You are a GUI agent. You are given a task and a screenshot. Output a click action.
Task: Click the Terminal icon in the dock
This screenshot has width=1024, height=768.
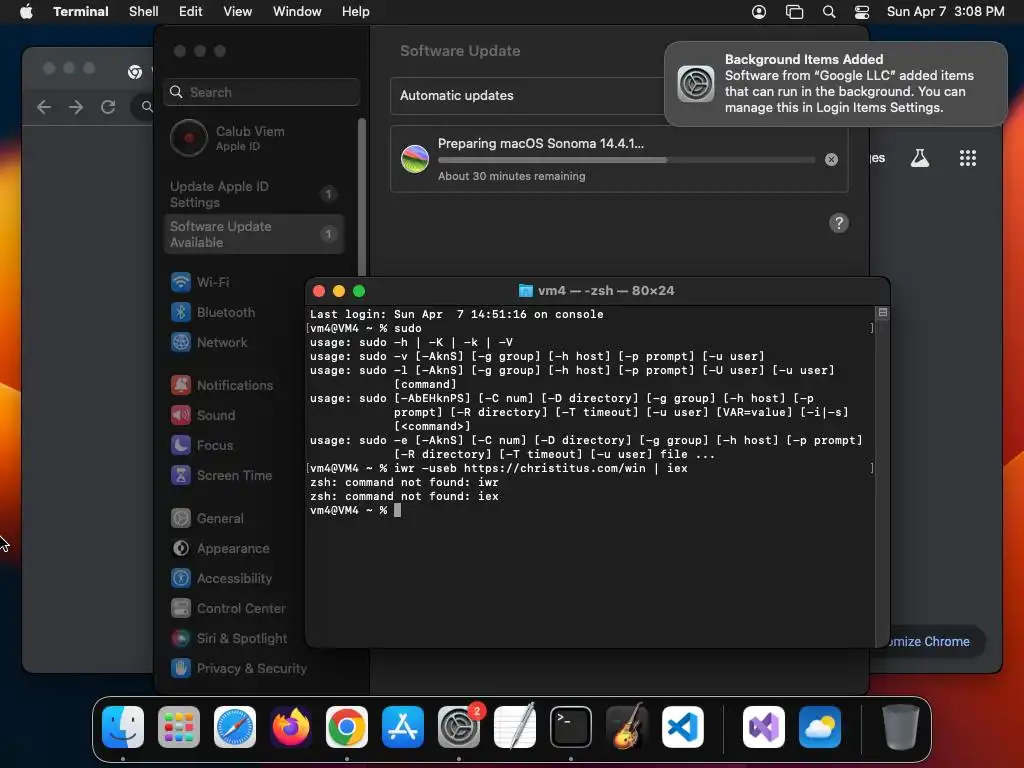pyautogui.click(x=571, y=727)
